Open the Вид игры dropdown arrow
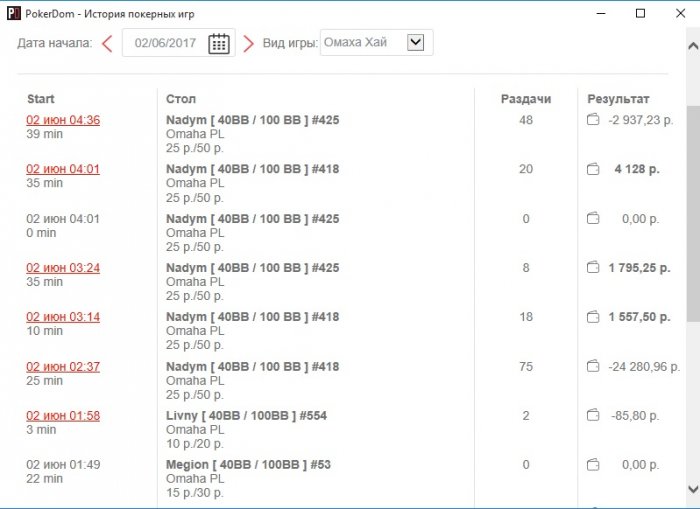 [415, 42]
